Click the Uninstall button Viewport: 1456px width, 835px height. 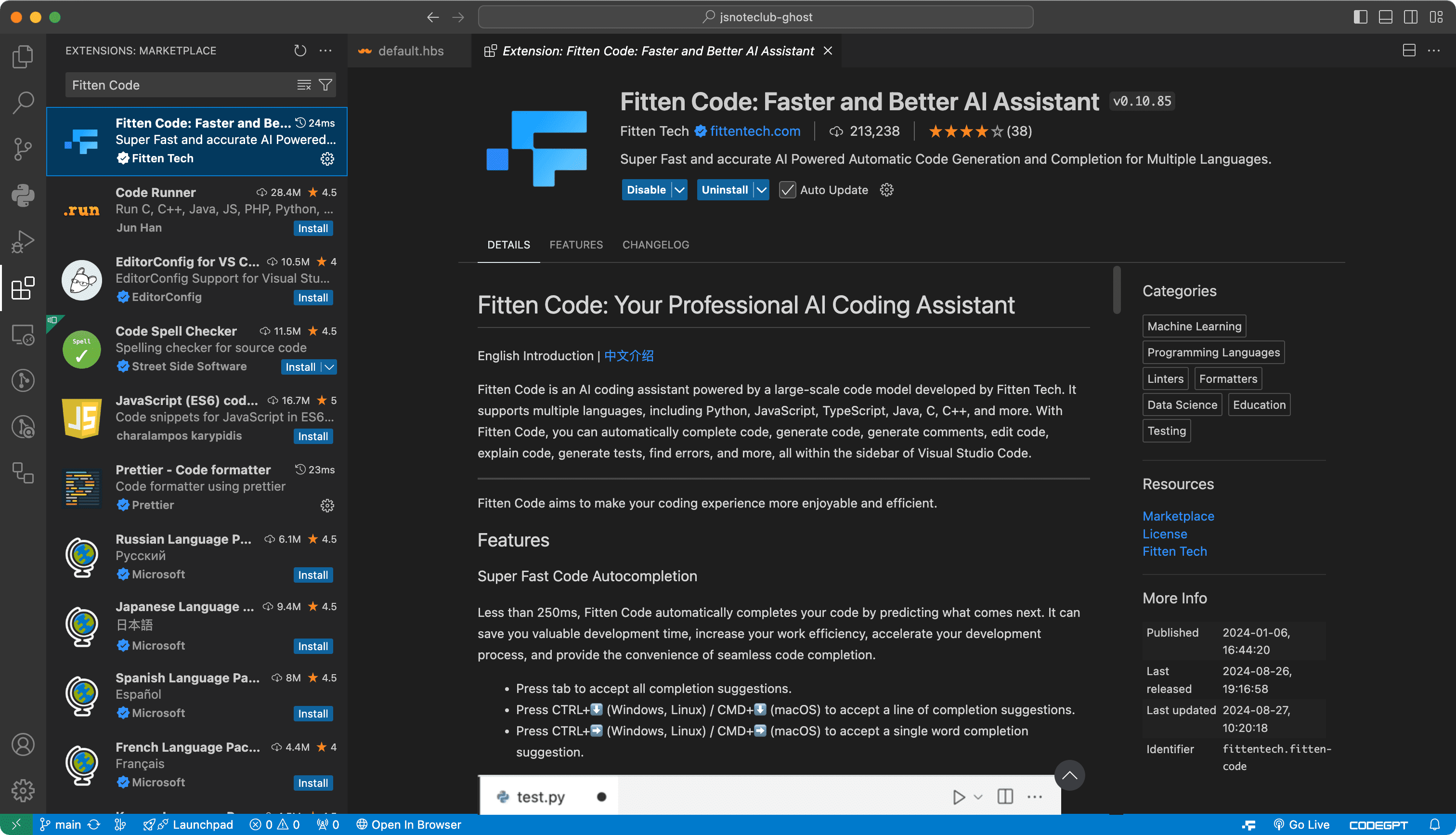point(725,190)
